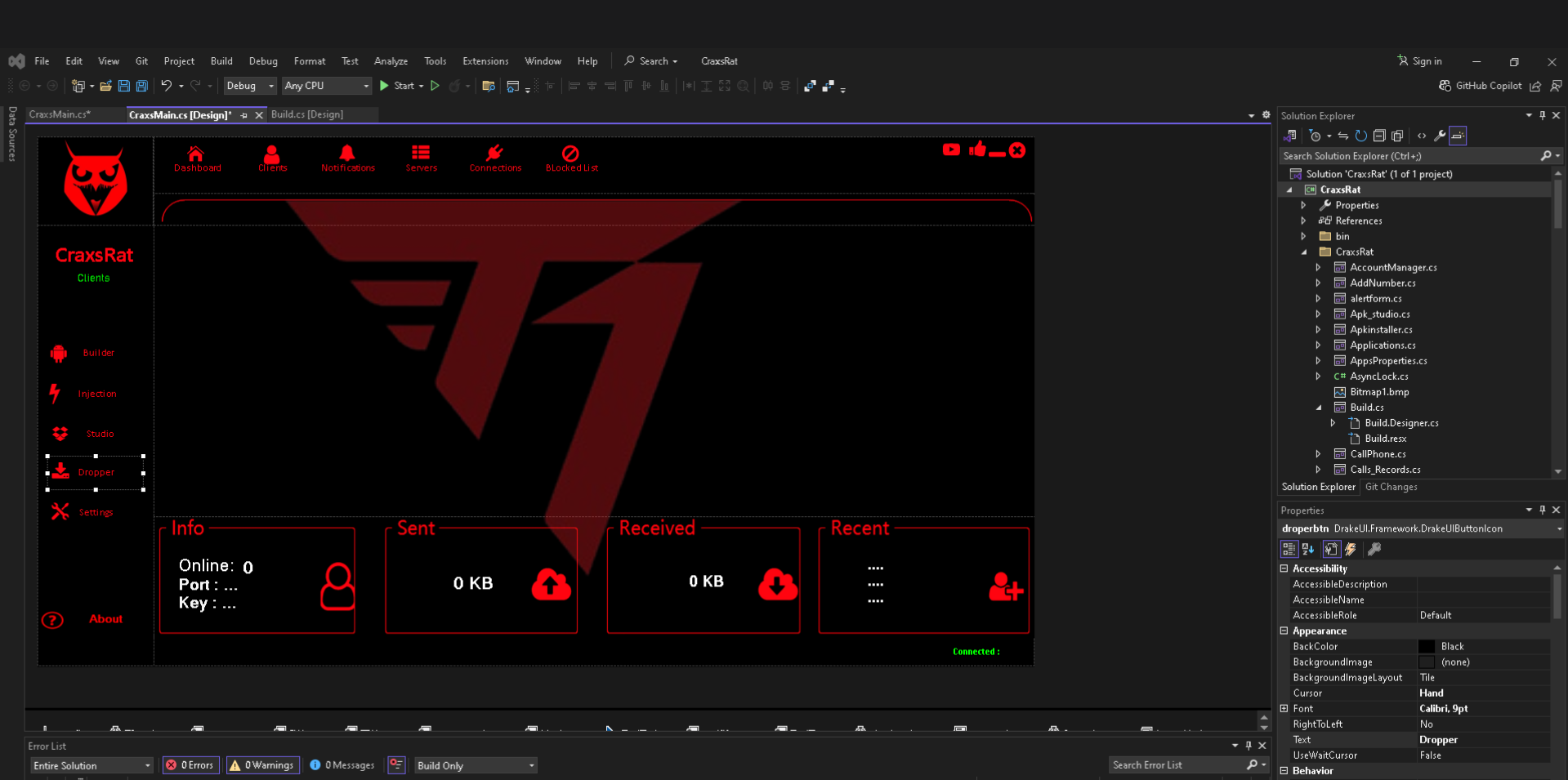Switch to Events view in Properties panel
1568x780 pixels.
pyautogui.click(x=1351, y=550)
